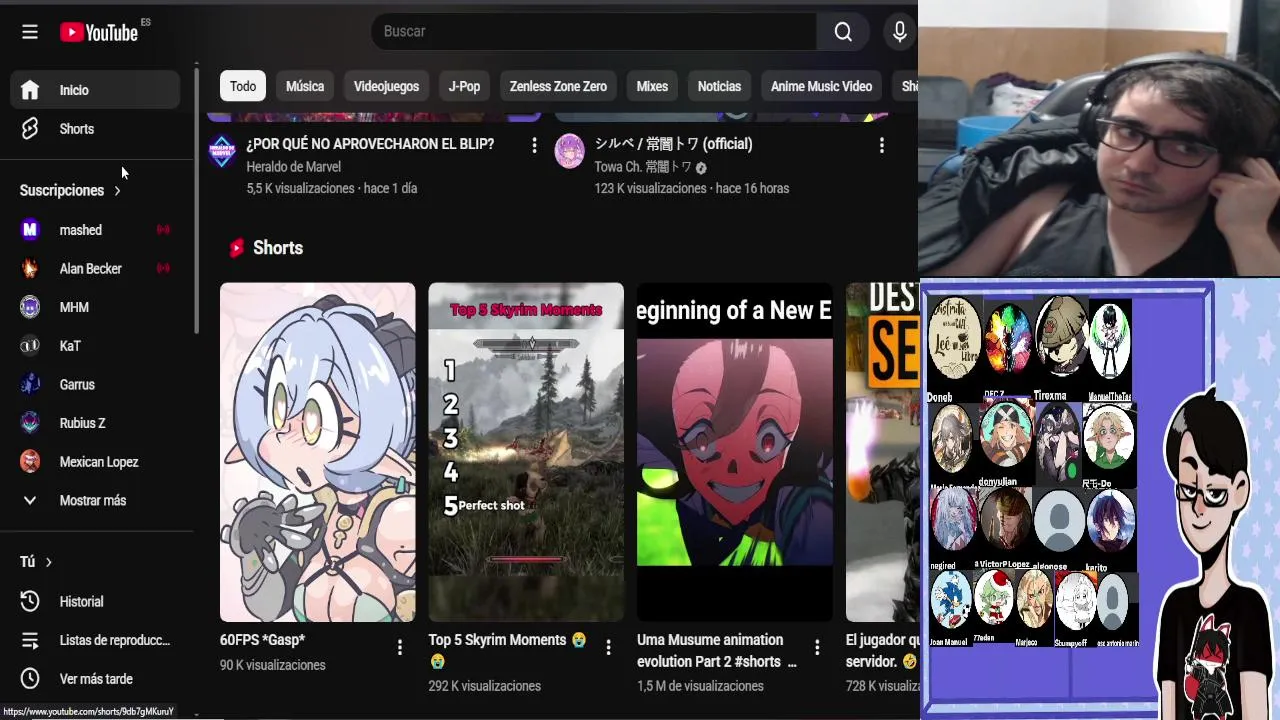Expand the Tú section arrow

coord(48,562)
